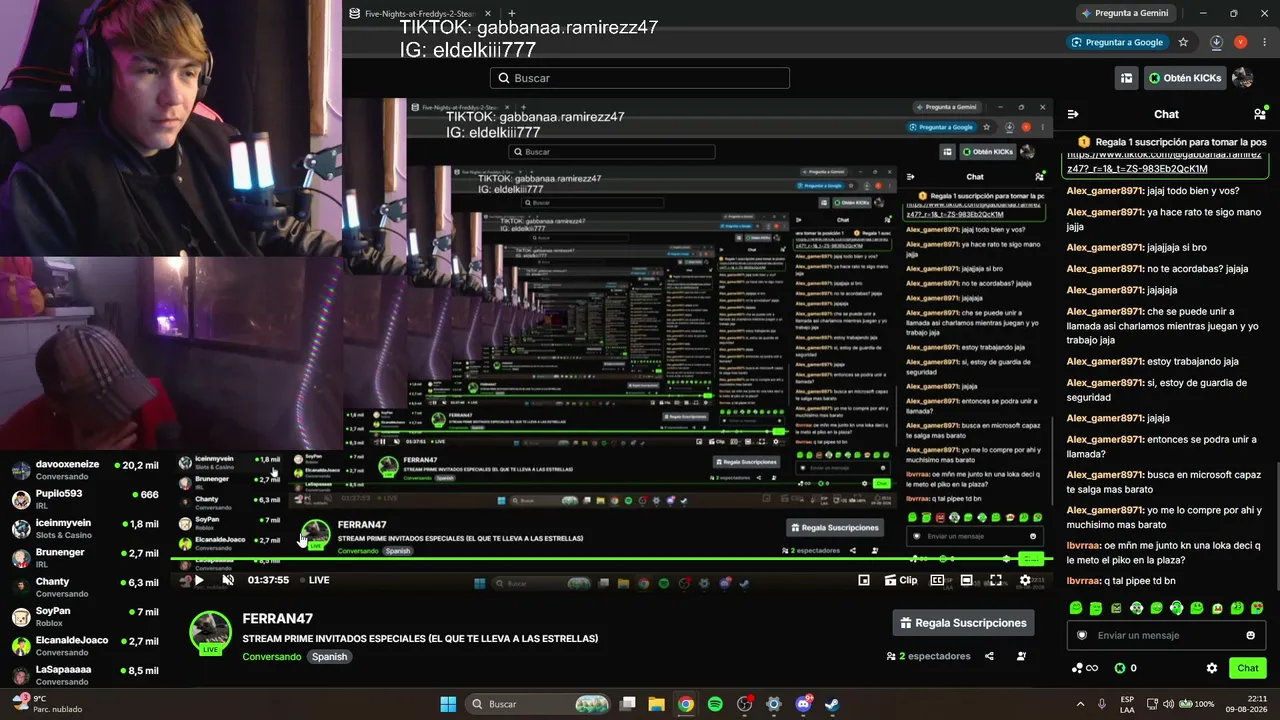Screen dimensions: 1280x720
Task: Open SoyPan channel in sidebar
Action: 85,616
